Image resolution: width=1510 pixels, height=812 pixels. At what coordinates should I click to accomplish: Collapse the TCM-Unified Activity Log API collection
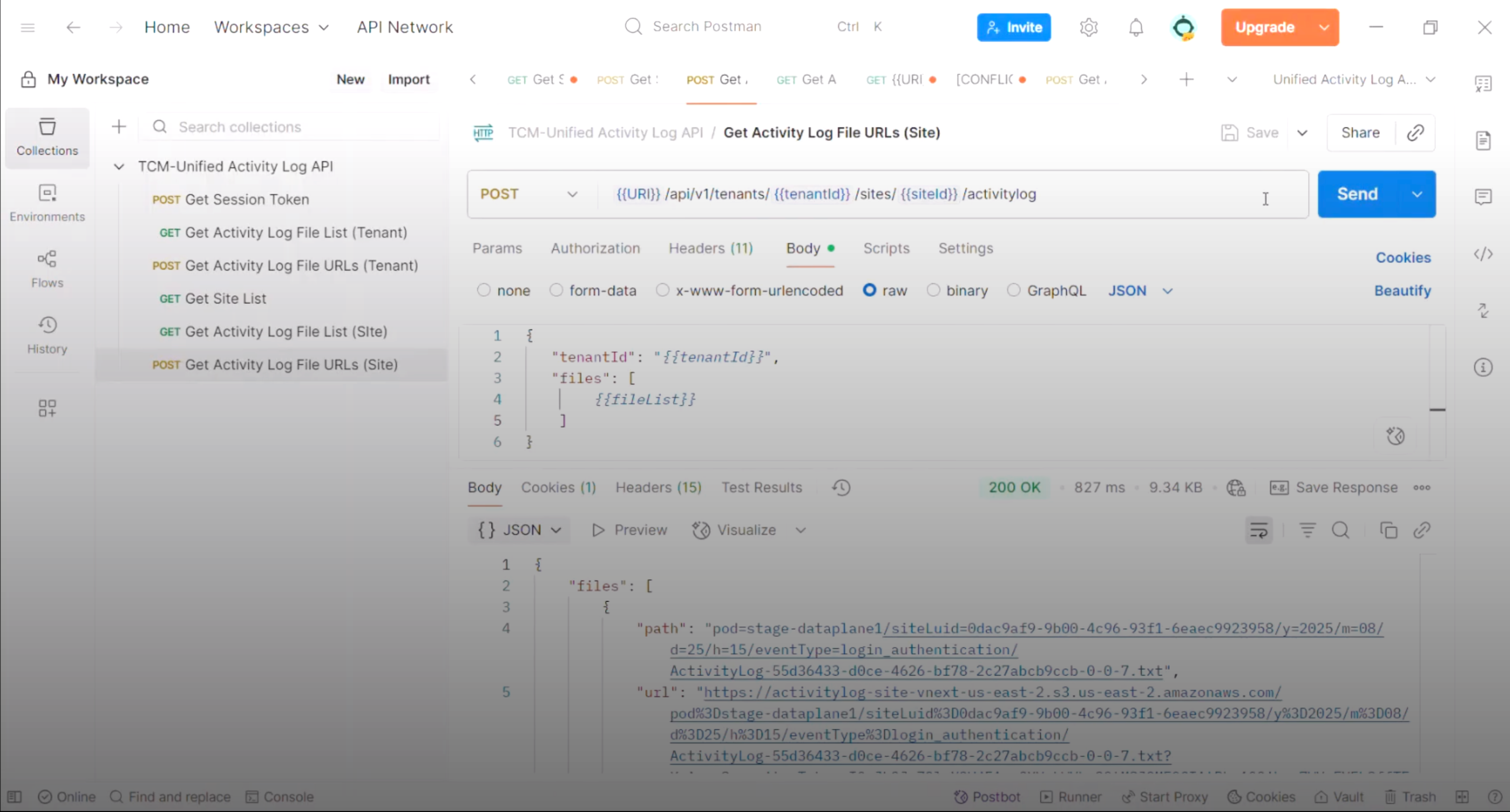(x=119, y=167)
